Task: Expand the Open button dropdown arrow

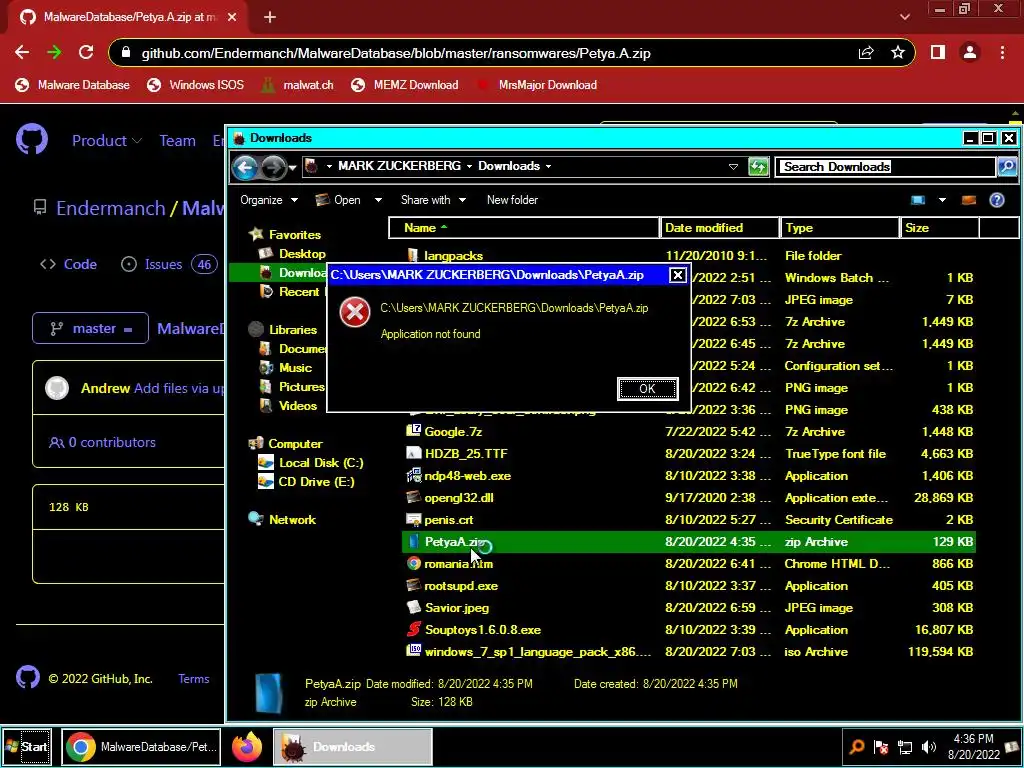Action: [x=378, y=200]
